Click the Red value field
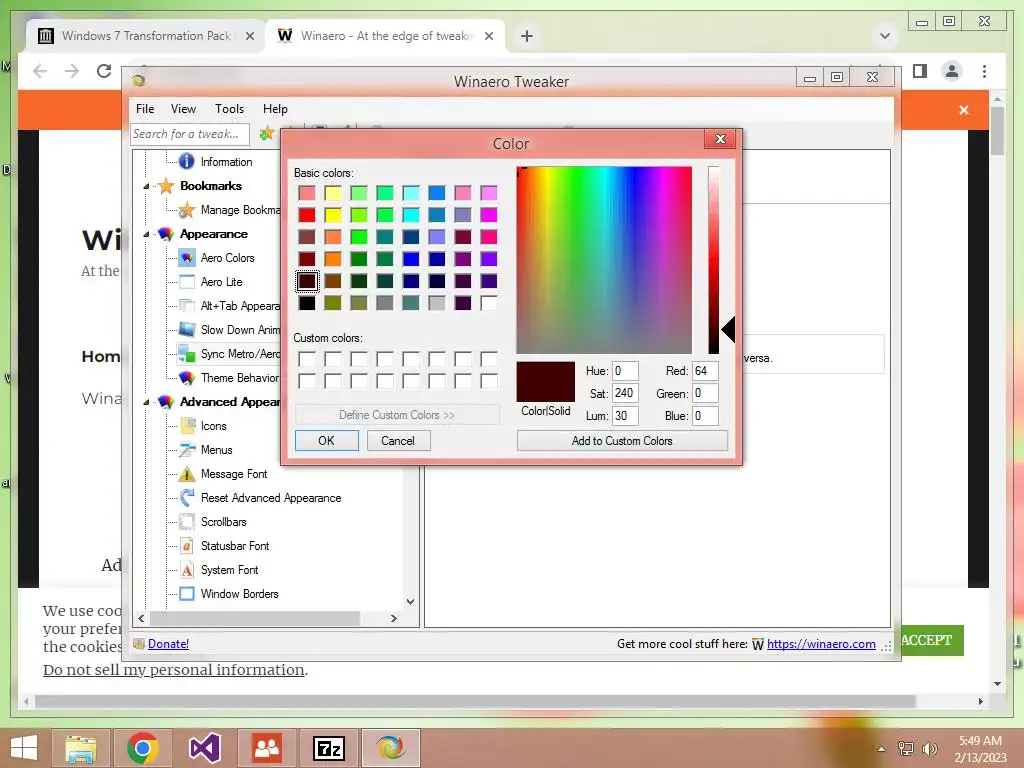Image resolution: width=1024 pixels, height=768 pixels. (705, 371)
